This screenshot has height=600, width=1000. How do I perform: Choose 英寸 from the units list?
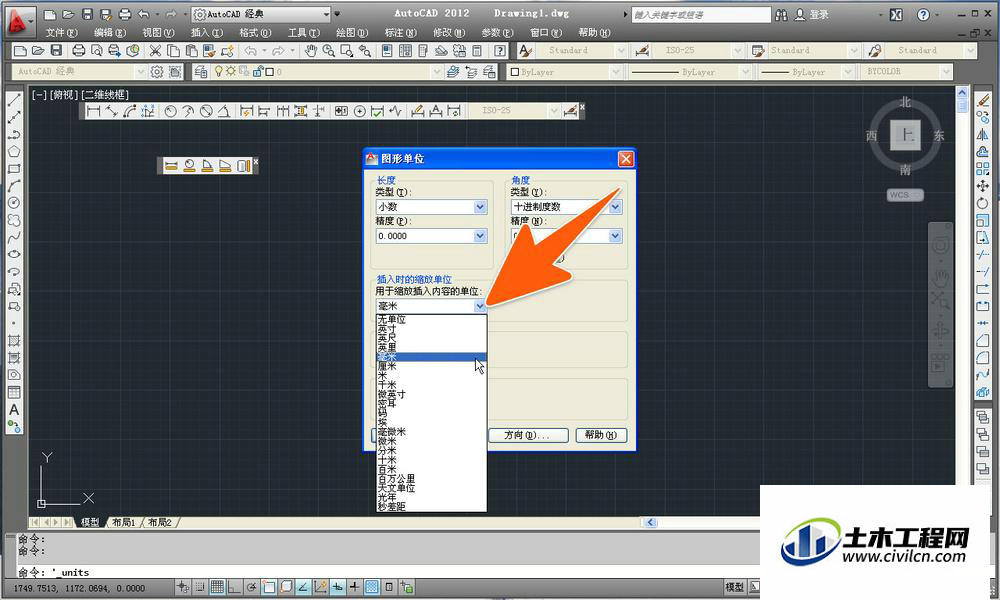pos(431,328)
